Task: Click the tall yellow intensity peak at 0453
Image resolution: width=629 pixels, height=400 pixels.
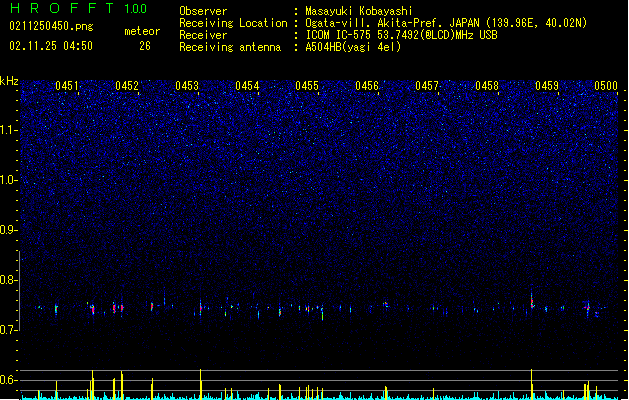Action: [201, 384]
